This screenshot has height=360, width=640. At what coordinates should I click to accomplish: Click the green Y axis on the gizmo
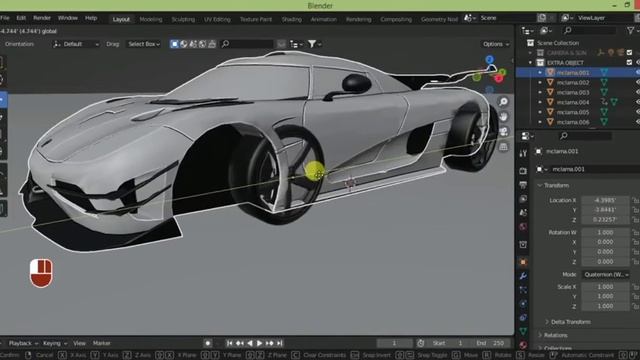[502, 72]
